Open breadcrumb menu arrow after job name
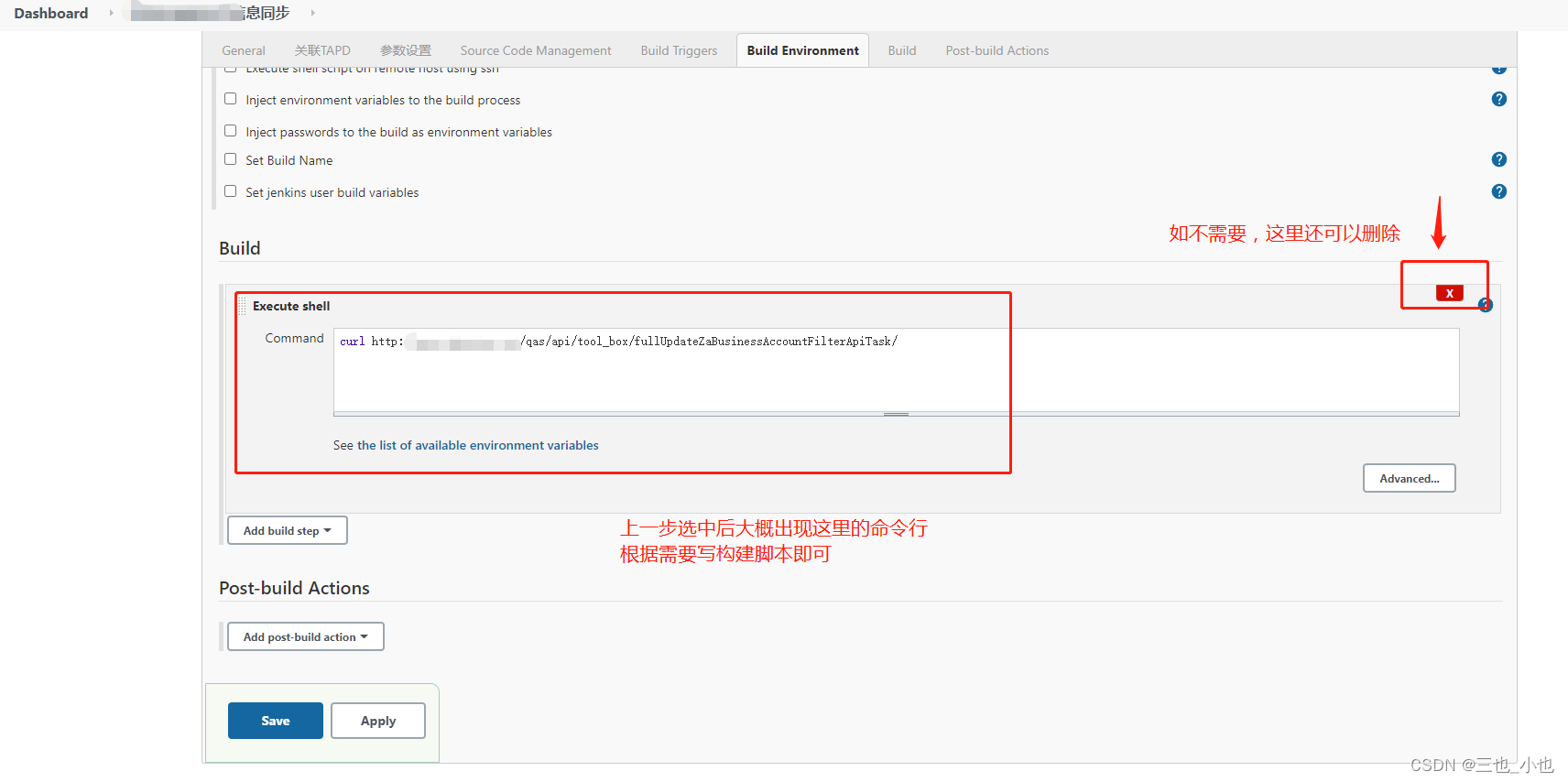Viewport: 1568px width, 782px height. 312,13
